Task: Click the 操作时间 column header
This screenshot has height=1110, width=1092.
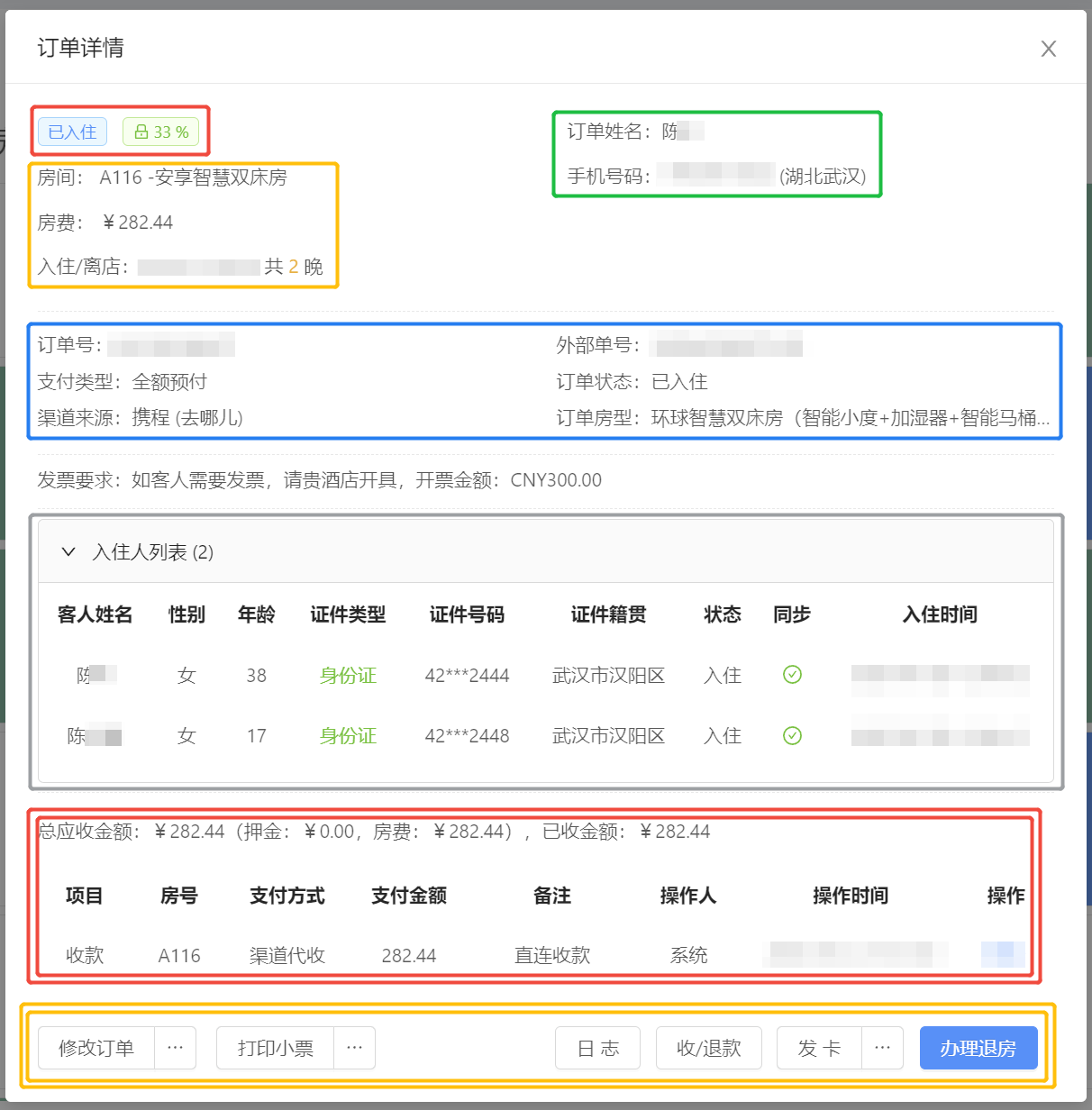Action: coord(851,896)
